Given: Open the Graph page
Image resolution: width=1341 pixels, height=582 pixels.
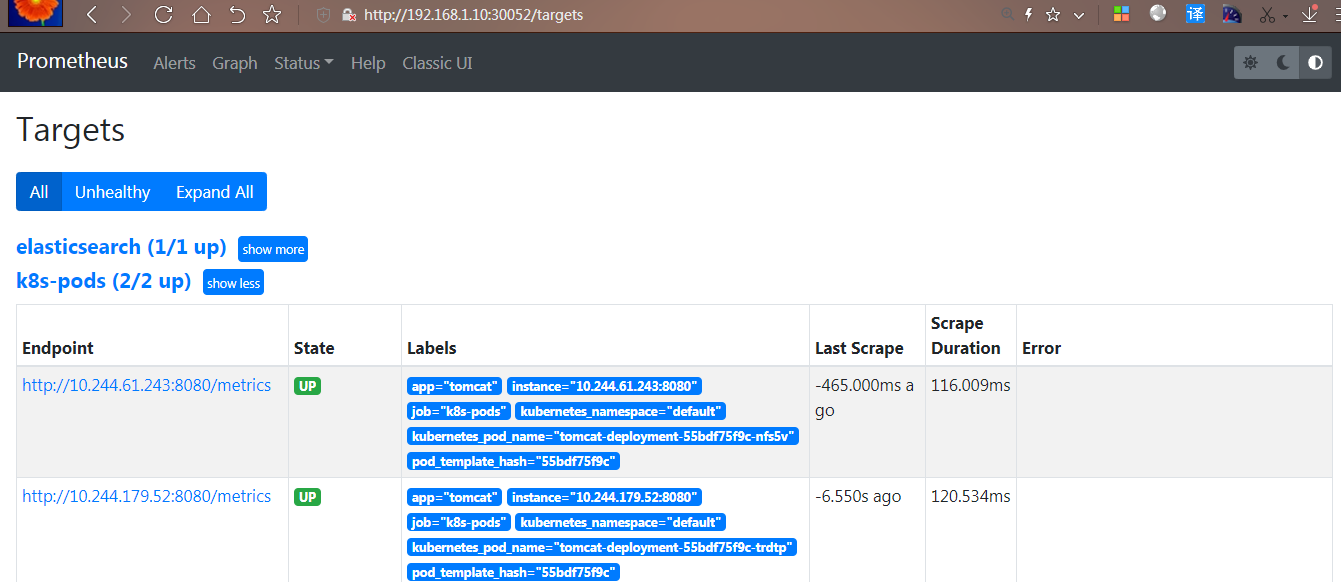Looking at the screenshot, I should [x=235, y=63].
